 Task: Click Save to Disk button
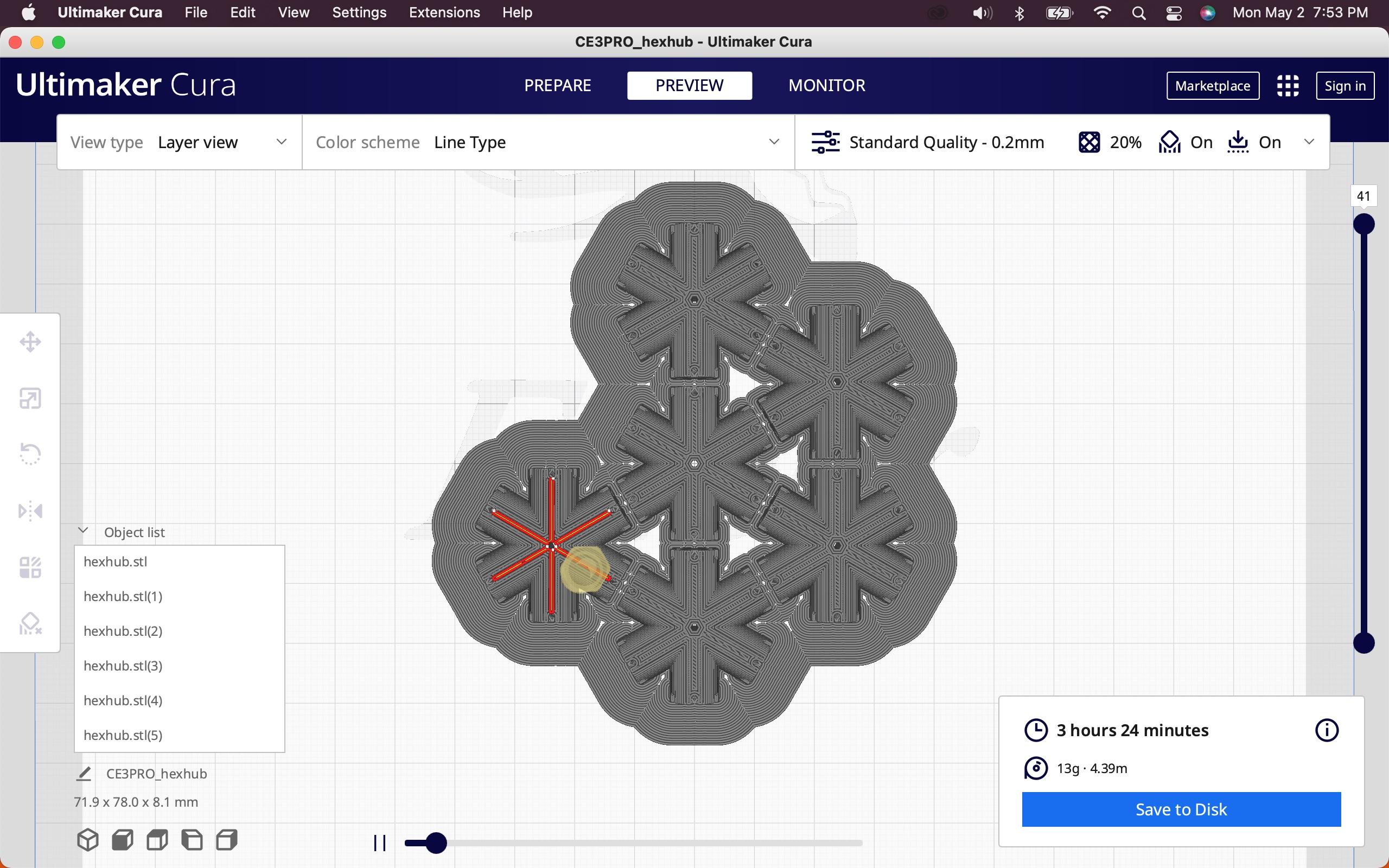pyautogui.click(x=1182, y=809)
